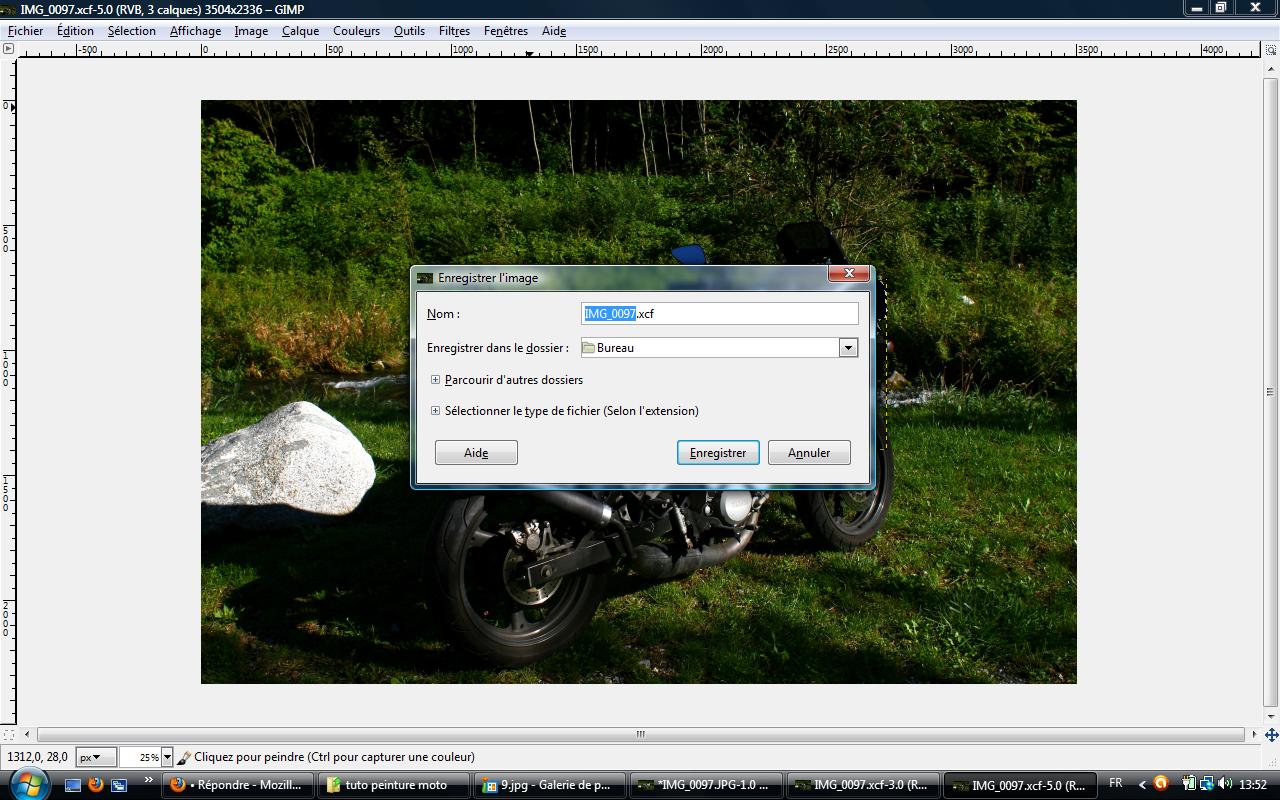Open the Fichier menu

(25, 31)
